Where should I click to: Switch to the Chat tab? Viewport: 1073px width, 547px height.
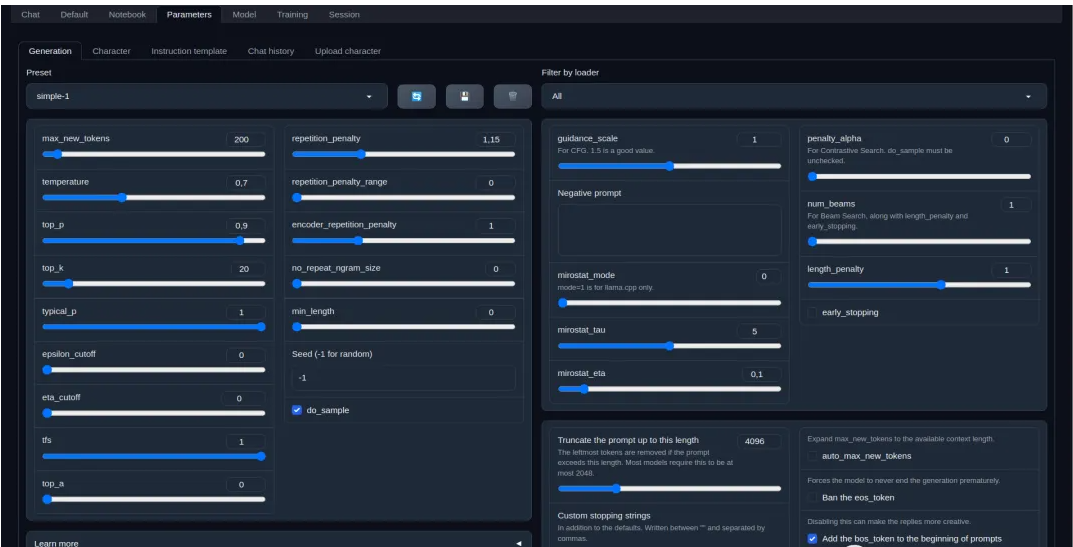pyautogui.click(x=31, y=14)
